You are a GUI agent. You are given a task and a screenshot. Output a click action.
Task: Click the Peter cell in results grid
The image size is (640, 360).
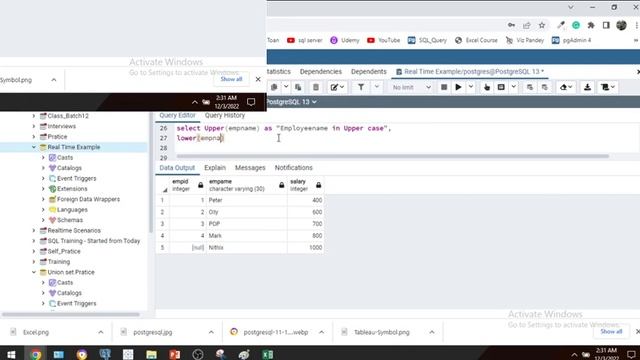coord(247,200)
